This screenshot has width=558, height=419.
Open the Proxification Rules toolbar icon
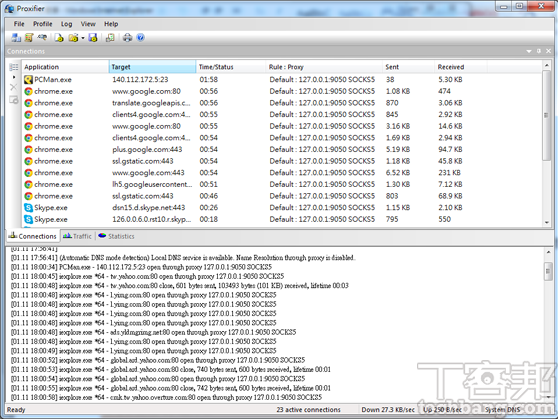[x=29, y=37]
